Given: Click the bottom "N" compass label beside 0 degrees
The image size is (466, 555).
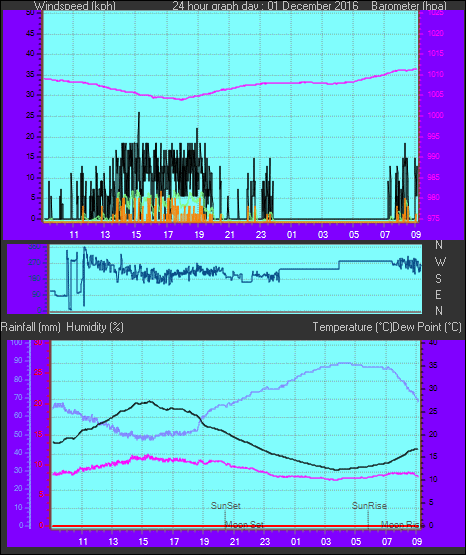Looking at the screenshot, I should (x=439, y=311).
